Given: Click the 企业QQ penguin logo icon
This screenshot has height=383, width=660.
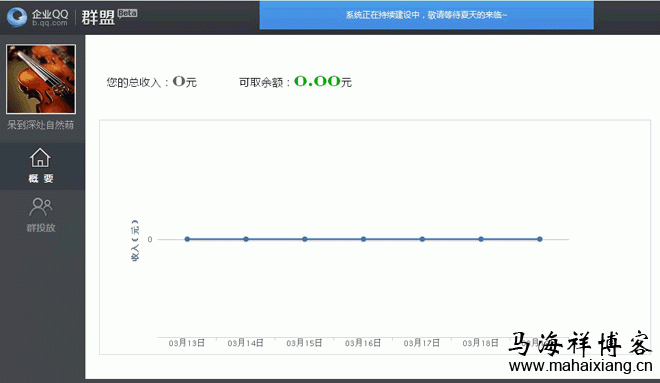Looking at the screenshot, I should 17,17.
